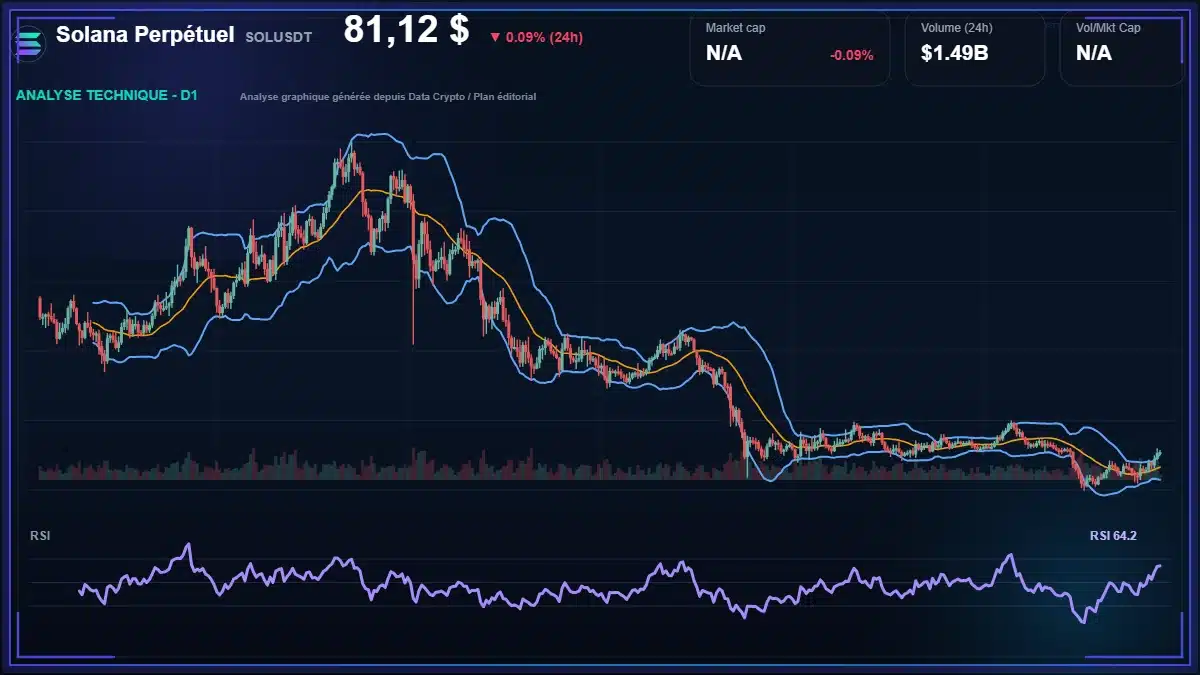
Task: Click the -0.09% value in Market cap card
Action: click(852, 55)
